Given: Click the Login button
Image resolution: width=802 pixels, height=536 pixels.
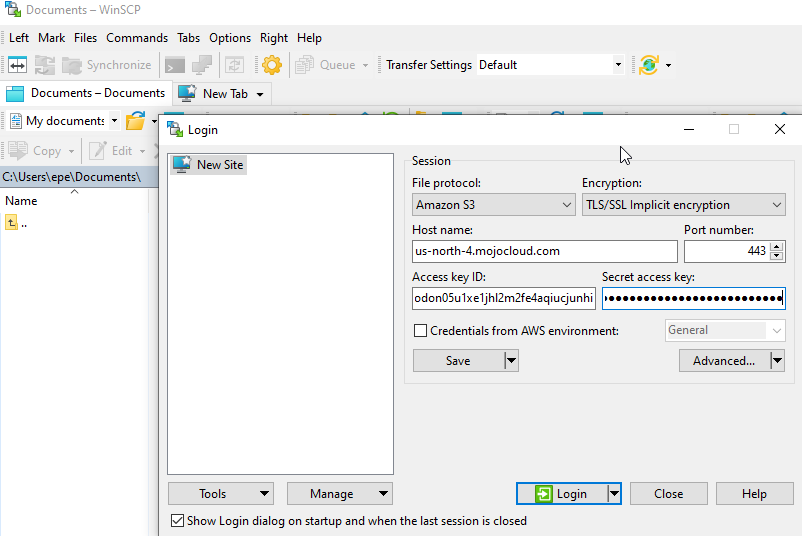Looking at the screenshot, I should point(562,494).
